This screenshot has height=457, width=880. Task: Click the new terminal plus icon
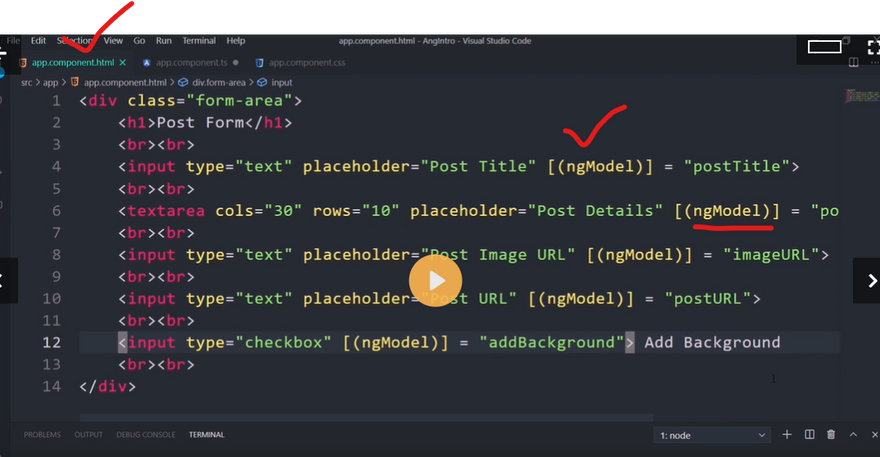coord(787,434)
